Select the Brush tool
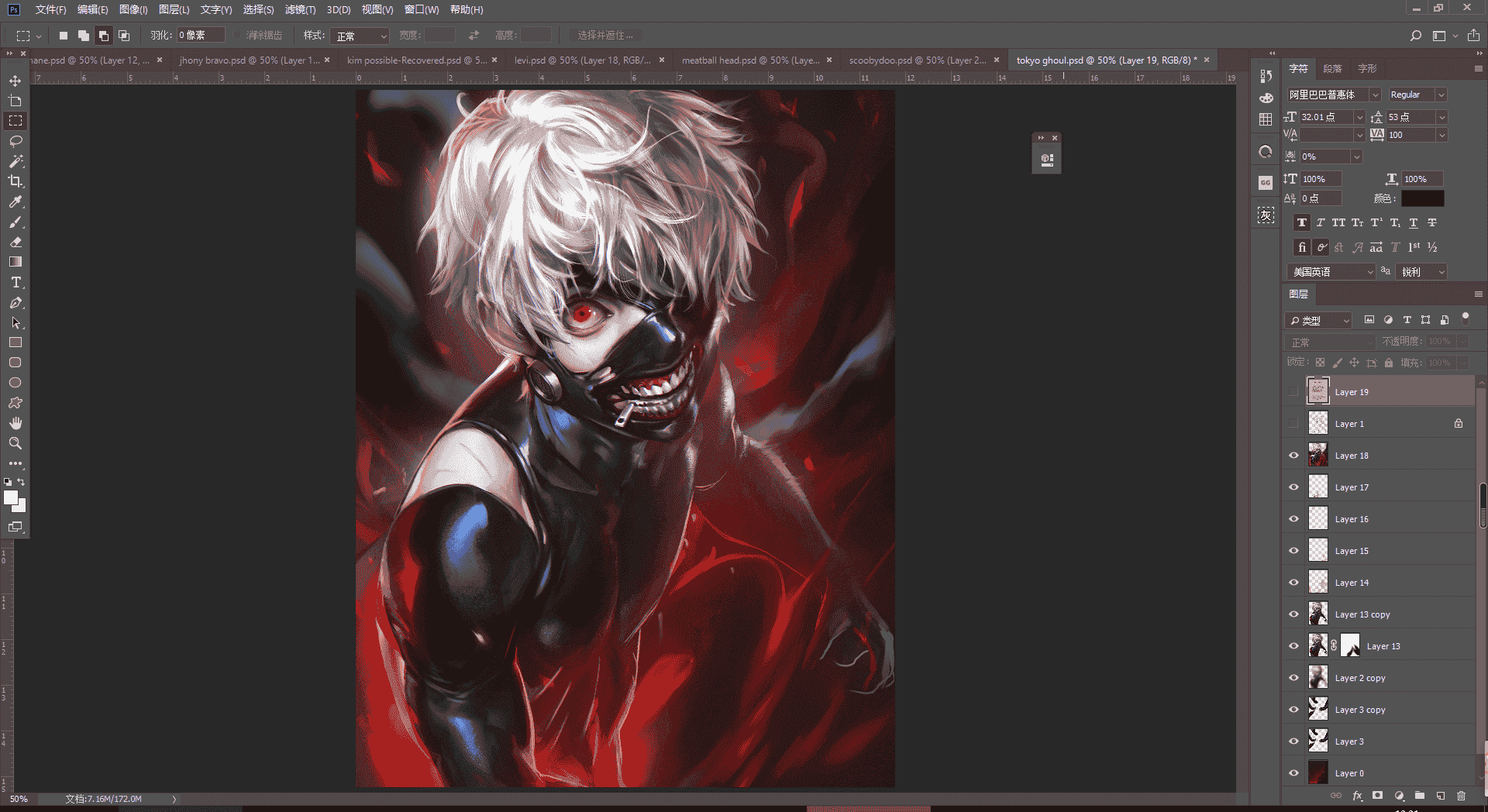The width and height of the screenshot is (1488, 812). point(15,222)
